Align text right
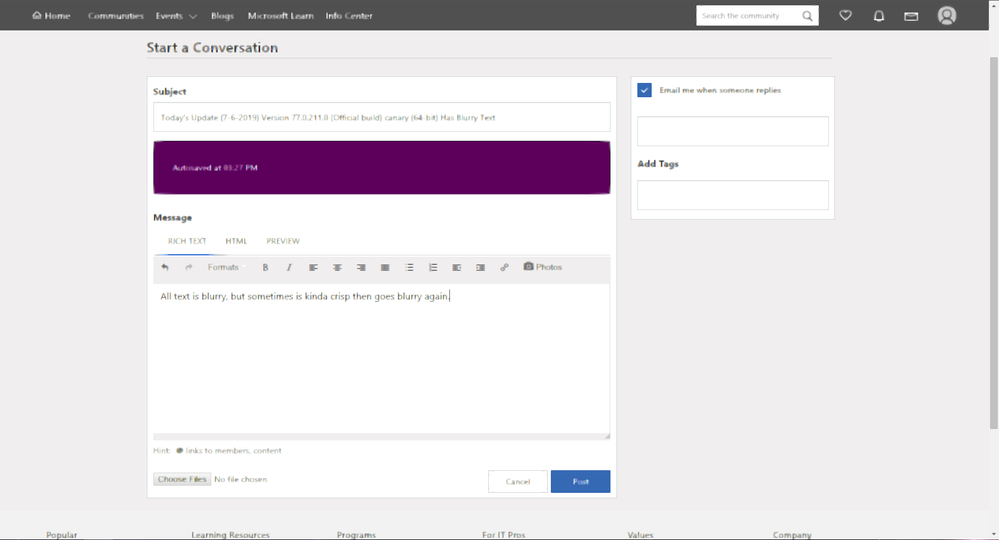999x540 pixels. (361, 267)
